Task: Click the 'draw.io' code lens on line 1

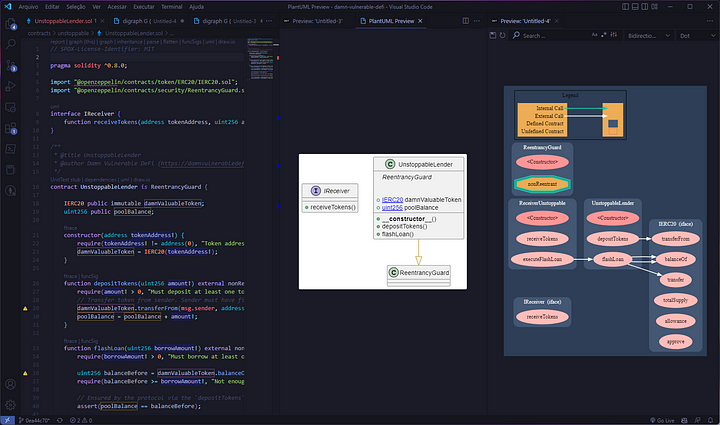Action: coord(226,42)
